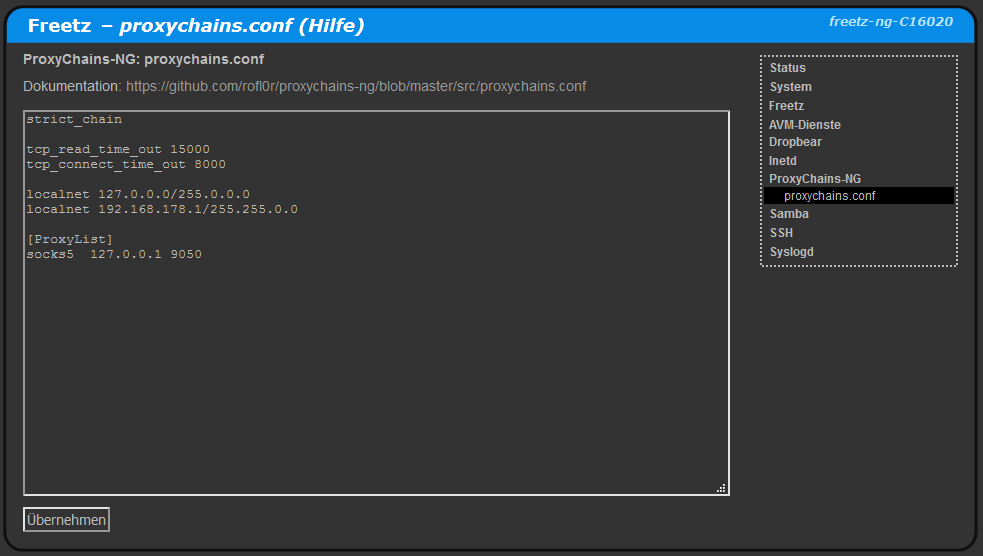Navigate to the Dropbear settings

(795, 142)
